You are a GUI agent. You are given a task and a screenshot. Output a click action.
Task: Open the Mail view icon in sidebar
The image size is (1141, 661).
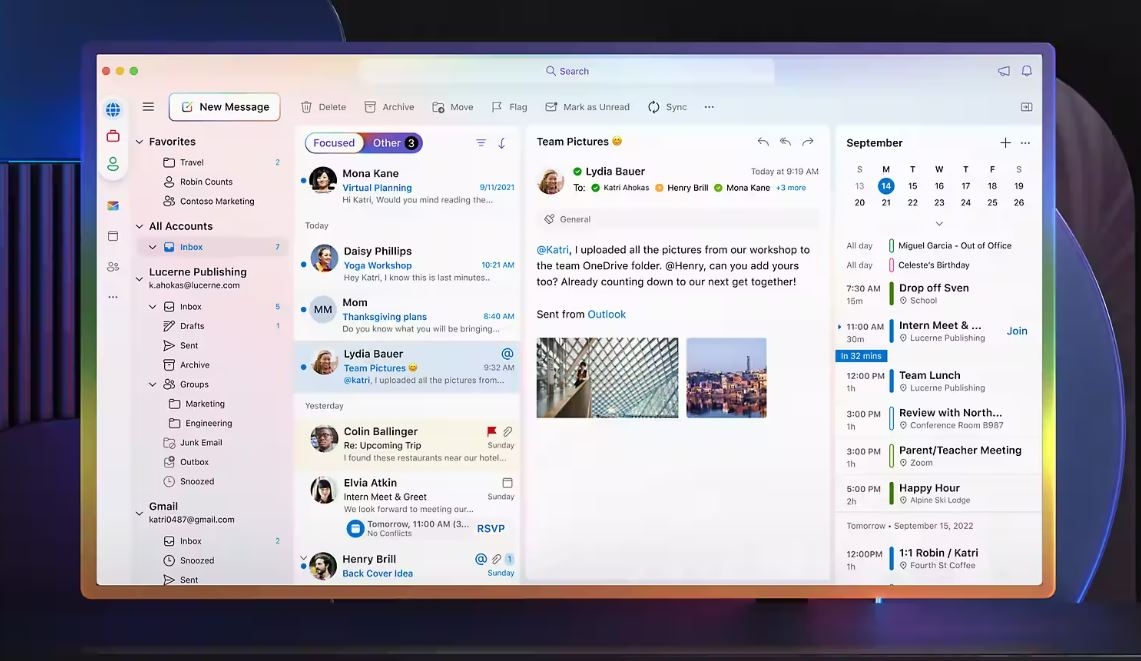point(113,206)
